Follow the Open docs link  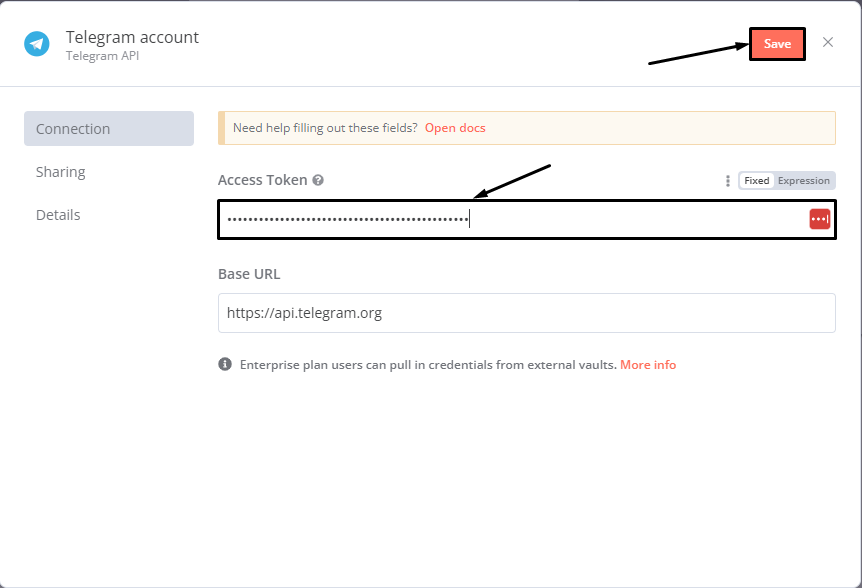455,128
